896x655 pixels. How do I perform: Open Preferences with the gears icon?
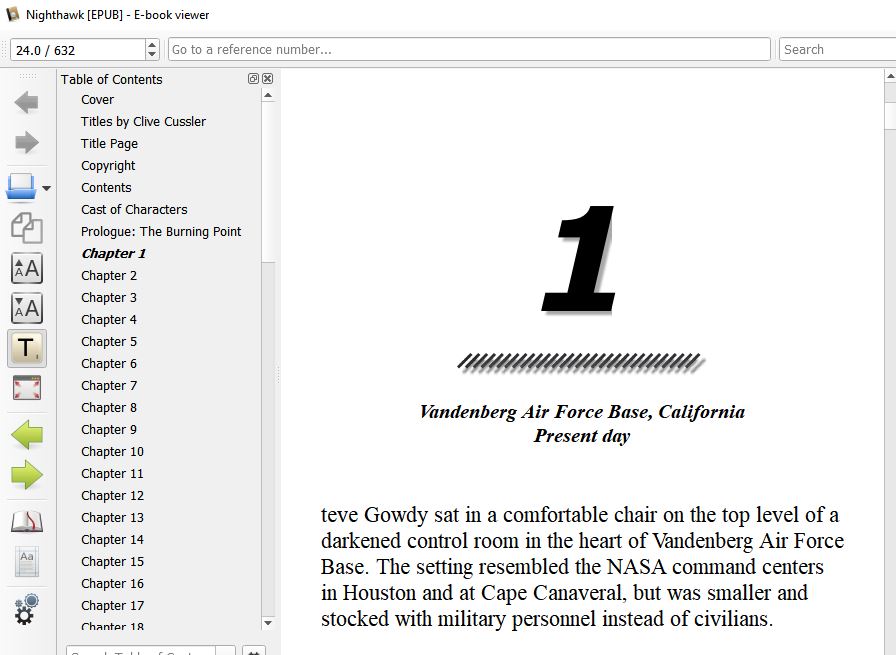26,609
